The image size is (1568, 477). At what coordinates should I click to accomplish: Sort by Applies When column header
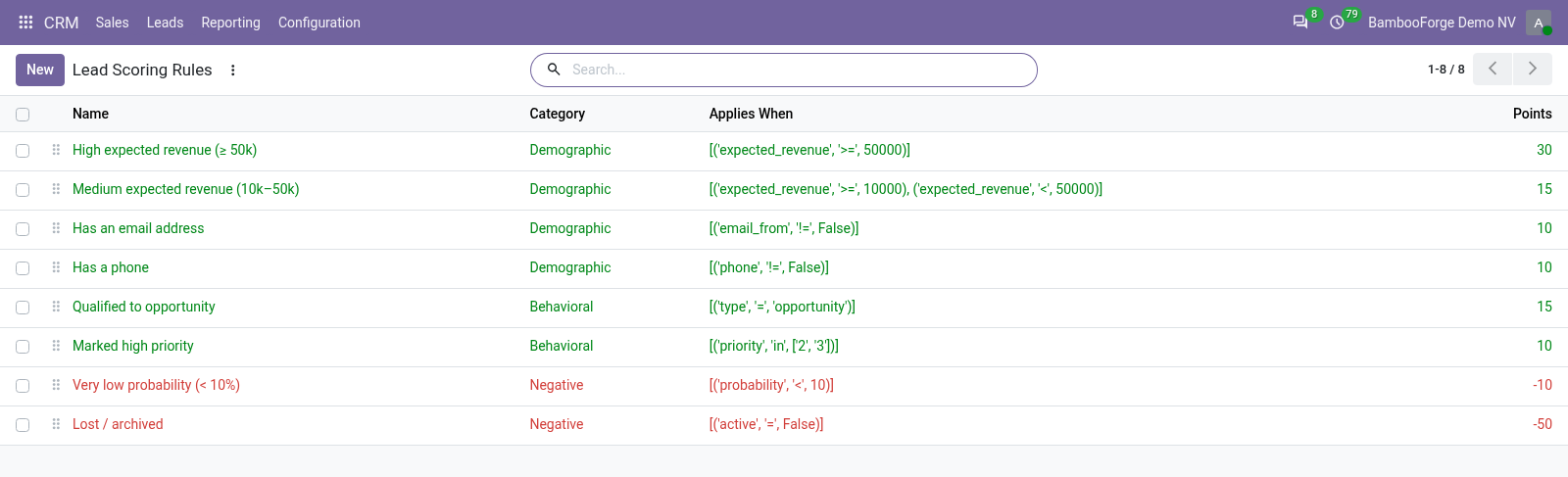pos(751,114)
